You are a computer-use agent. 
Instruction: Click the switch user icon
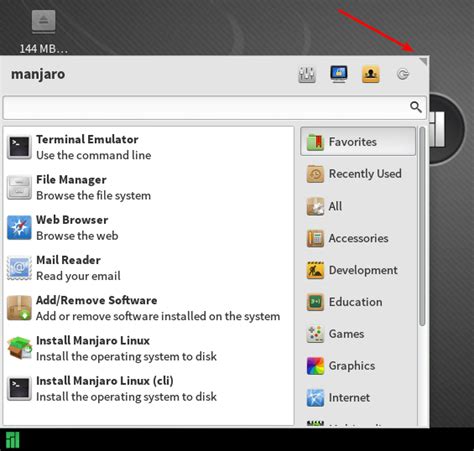(371, 74)
